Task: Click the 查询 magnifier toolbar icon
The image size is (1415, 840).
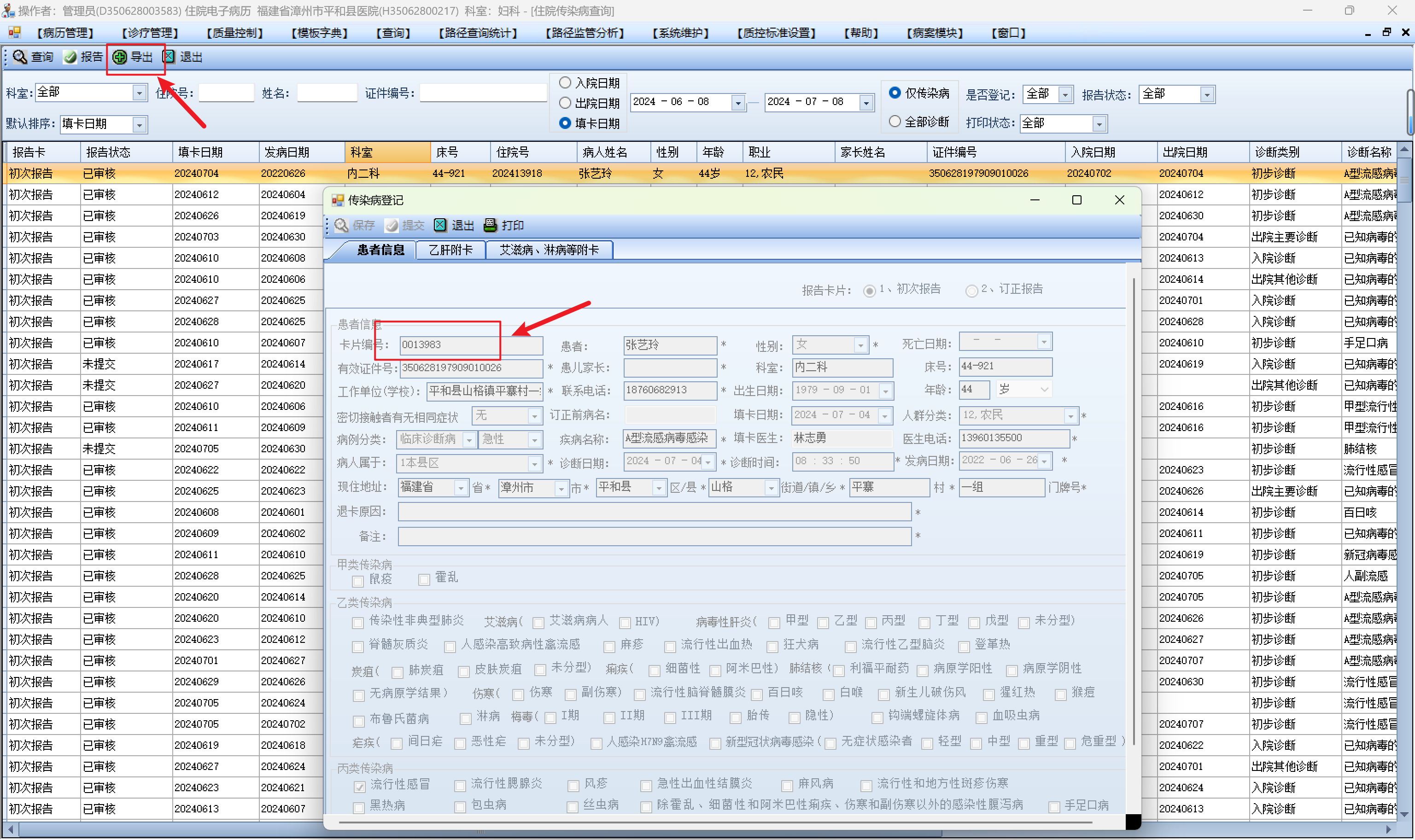Action: coord(20,57)
